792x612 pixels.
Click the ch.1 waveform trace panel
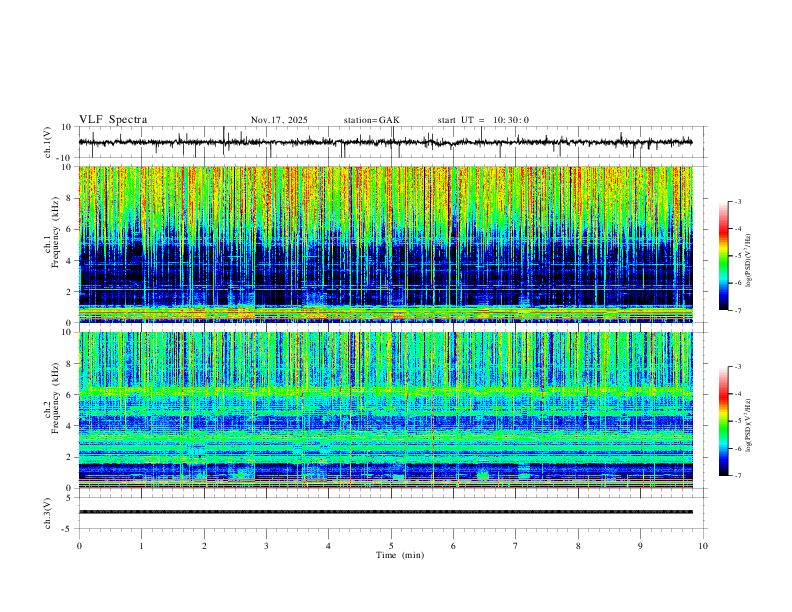click(x=393, y=142)
